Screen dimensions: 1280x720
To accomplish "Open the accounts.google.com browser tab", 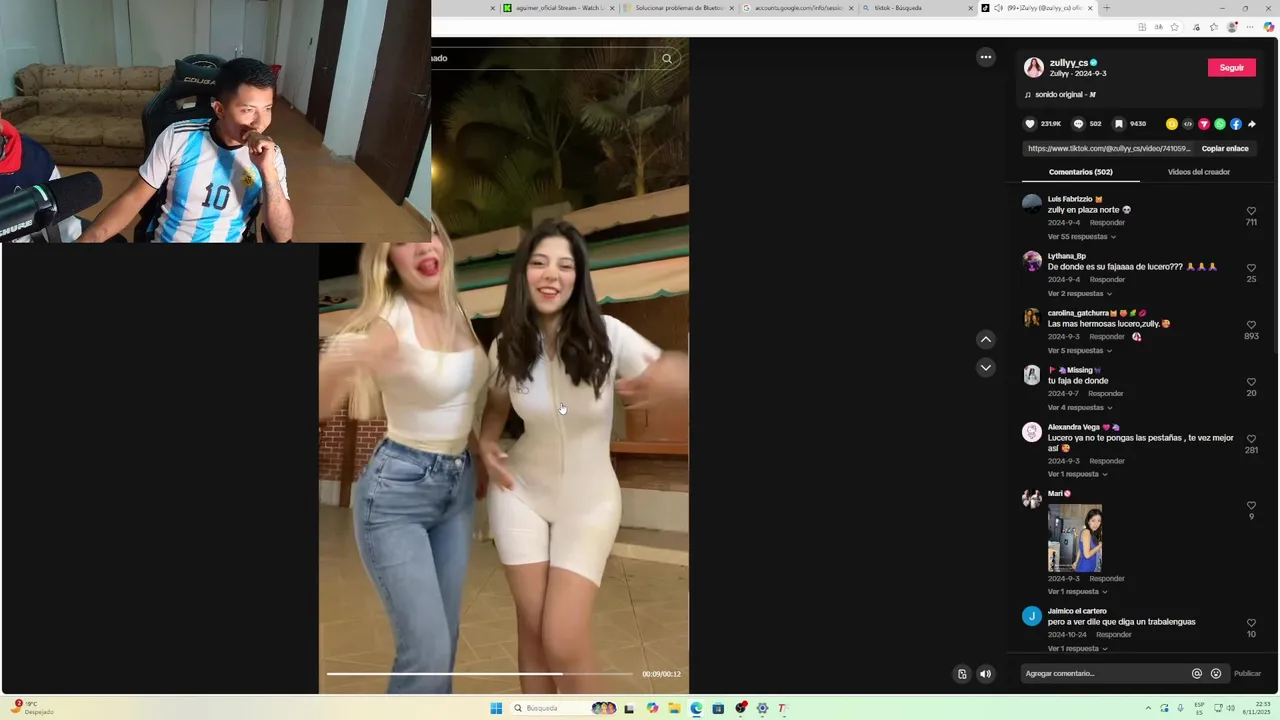I will [x=798, y=8].
